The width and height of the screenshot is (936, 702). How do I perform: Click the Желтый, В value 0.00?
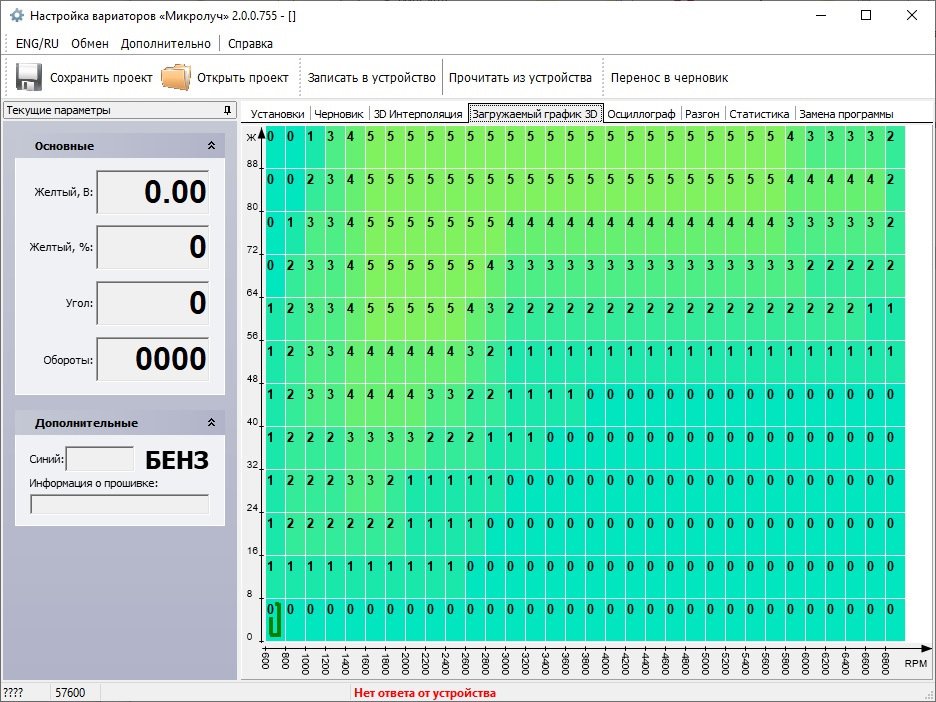pyautogui.click(x=153, y=192)
